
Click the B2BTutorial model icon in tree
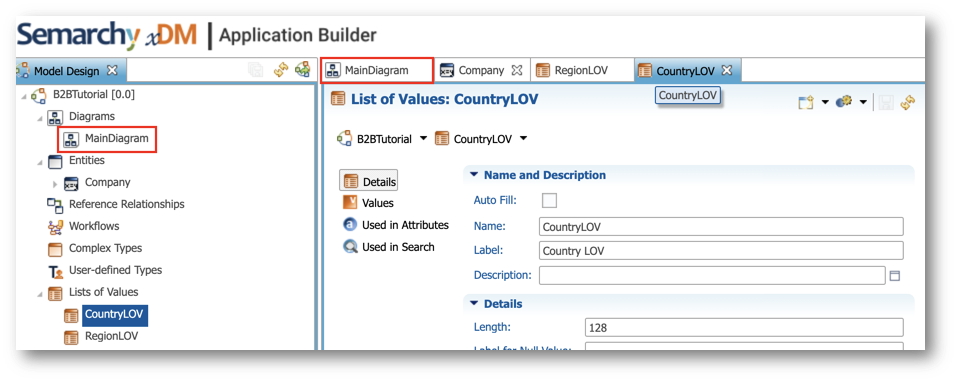pyautogui.click(x=39, y=96)
